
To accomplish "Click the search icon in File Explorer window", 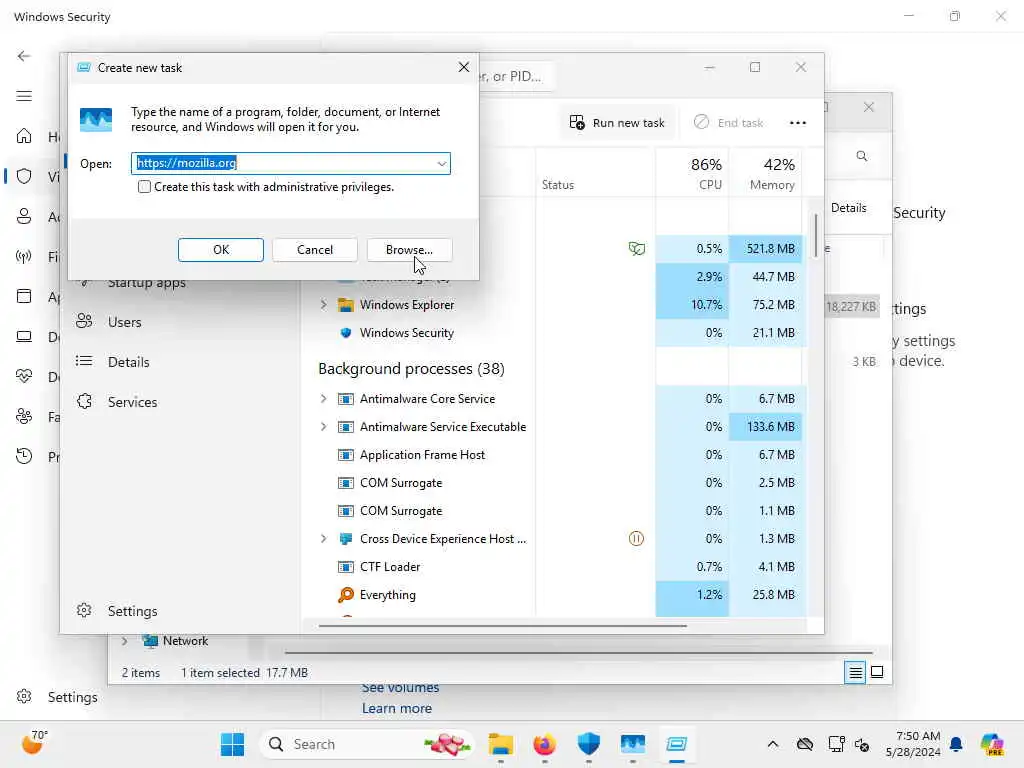I will click(x=862, y=156).
